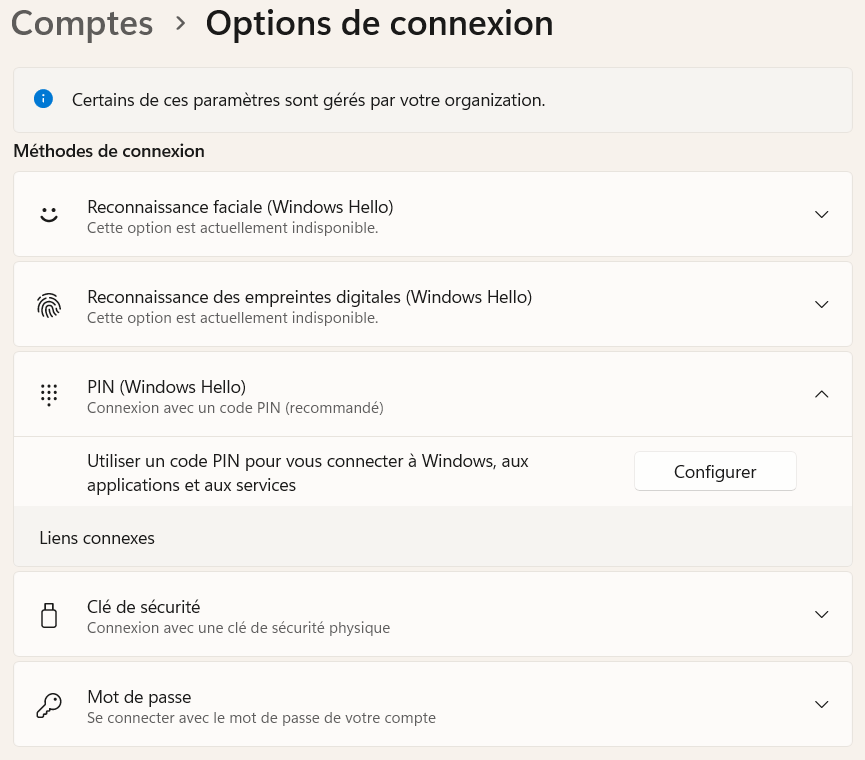This screenshot has width=865, height=760.
Task: Click the organization-managed settings info banner
Action: point(432,100)
